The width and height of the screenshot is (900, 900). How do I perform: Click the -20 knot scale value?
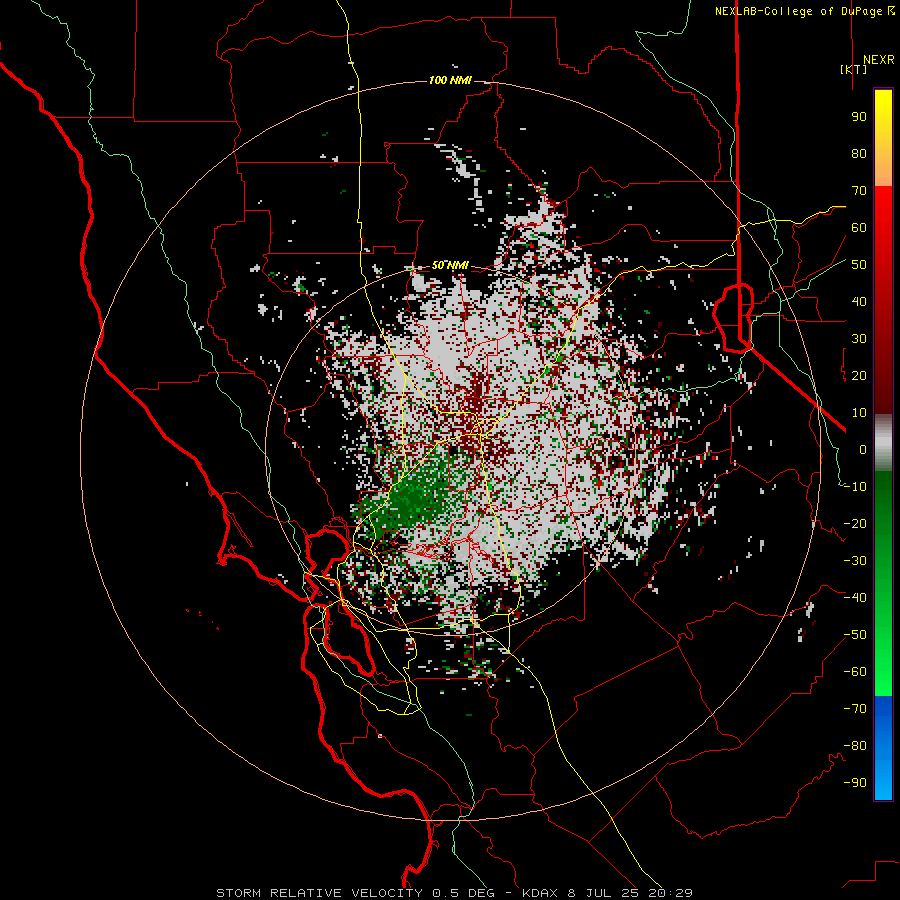click(x=855, y=524)
